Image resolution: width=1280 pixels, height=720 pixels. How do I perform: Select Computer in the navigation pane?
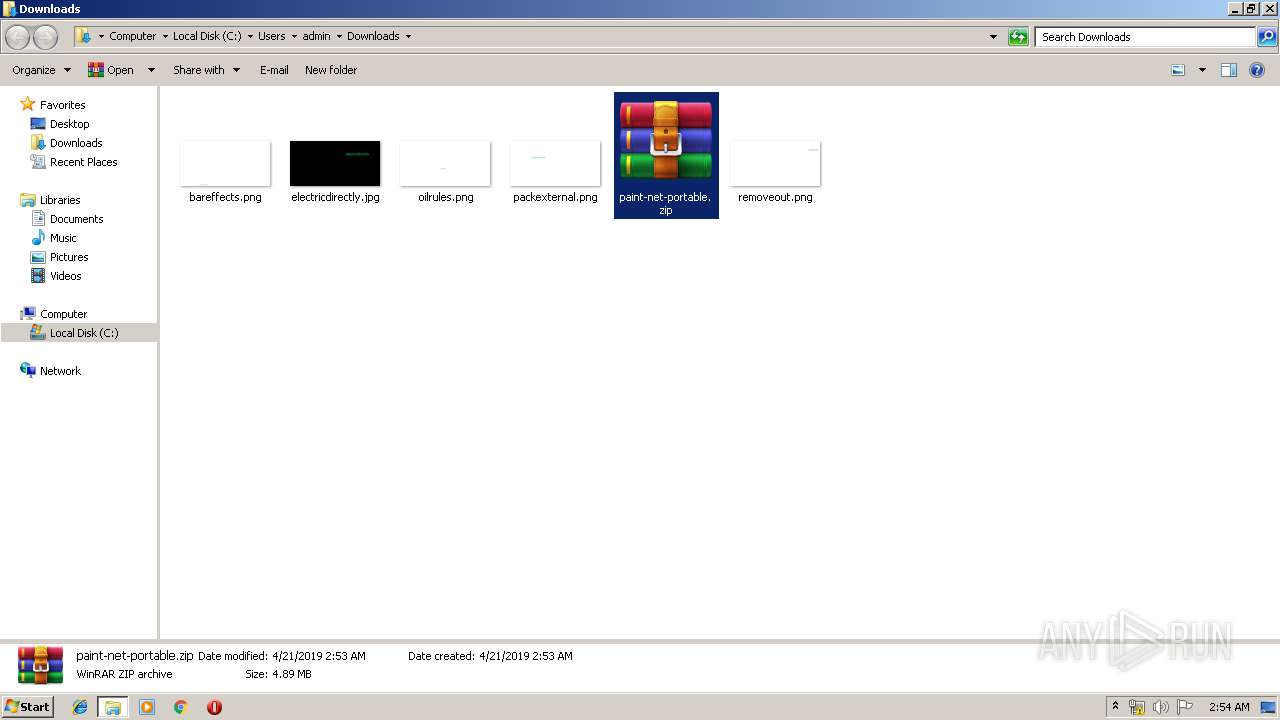click(63, 314)
